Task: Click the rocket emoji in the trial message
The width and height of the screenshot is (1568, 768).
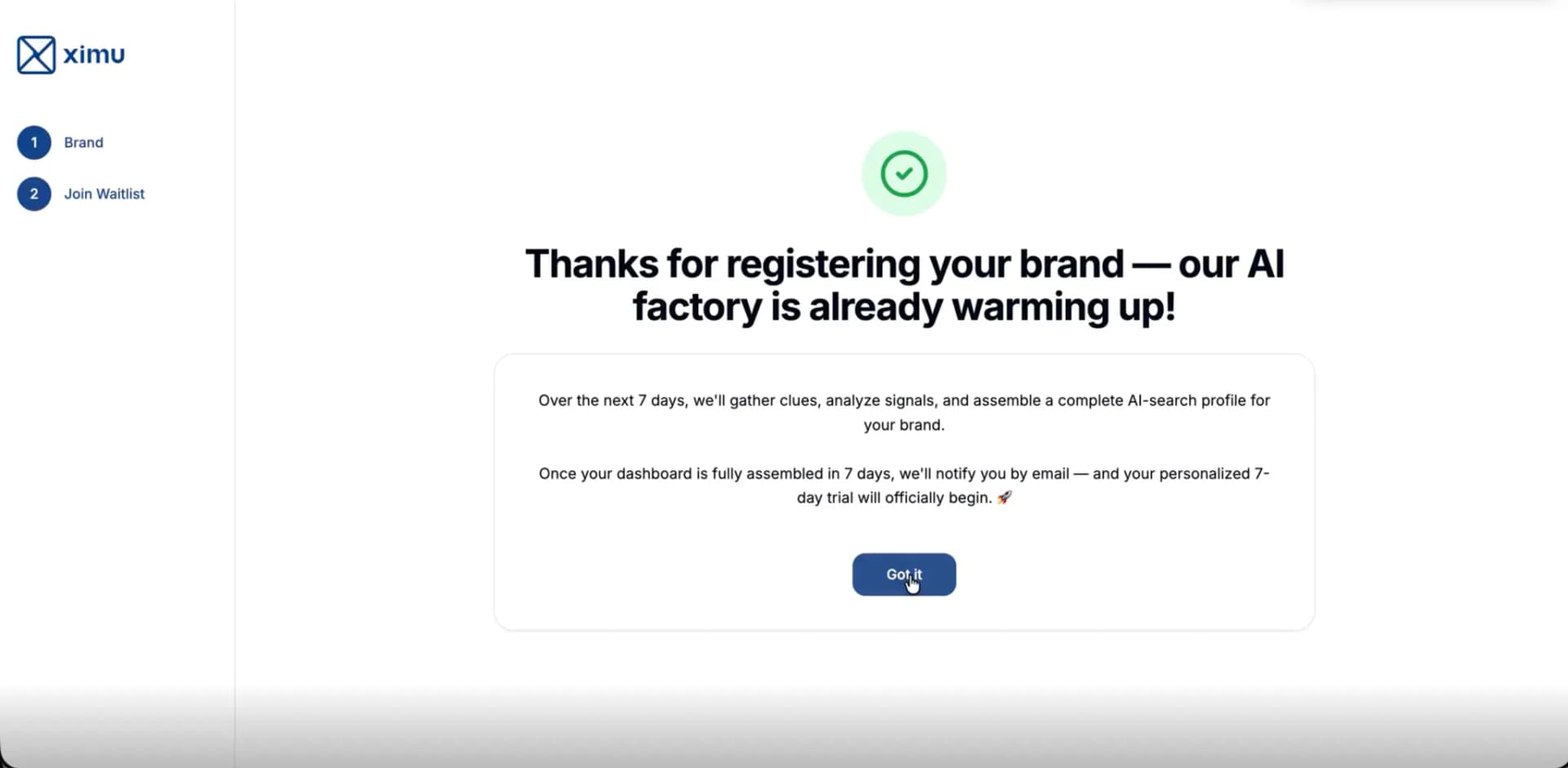Action: pos(1005,498)
